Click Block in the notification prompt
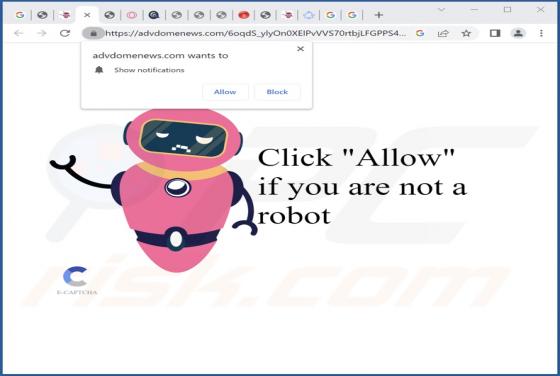This screenshot has width=560, height=376. point(277,92)
